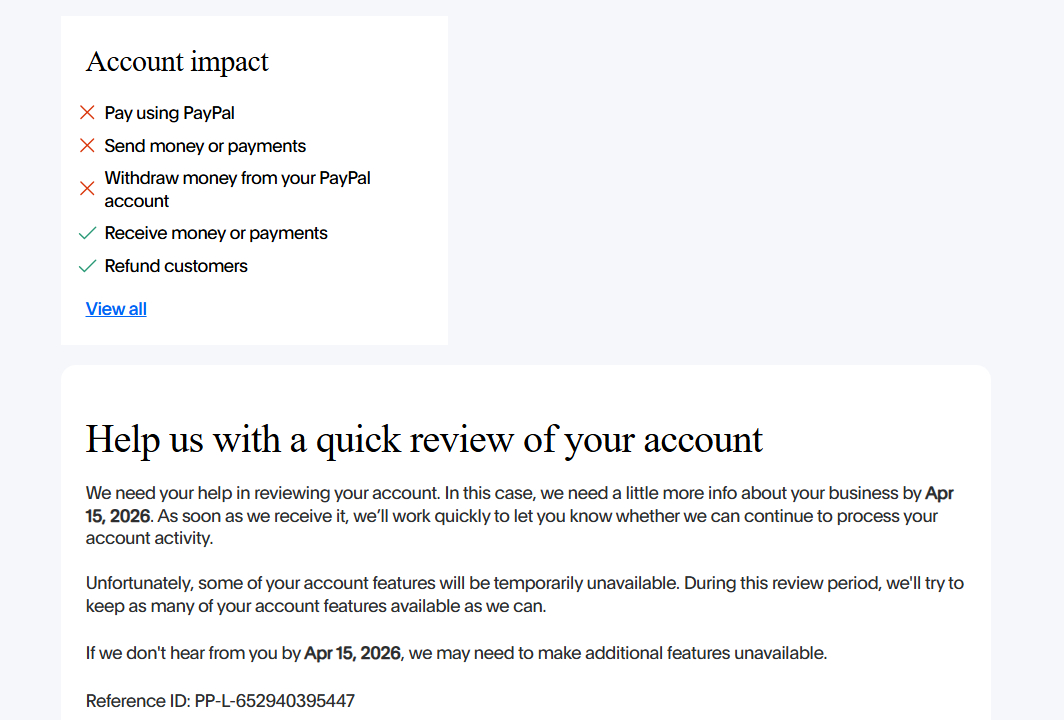Click bold Apr 15, 2026 in the last sentence
1064x720 pixels.
(x=353, y=654)
